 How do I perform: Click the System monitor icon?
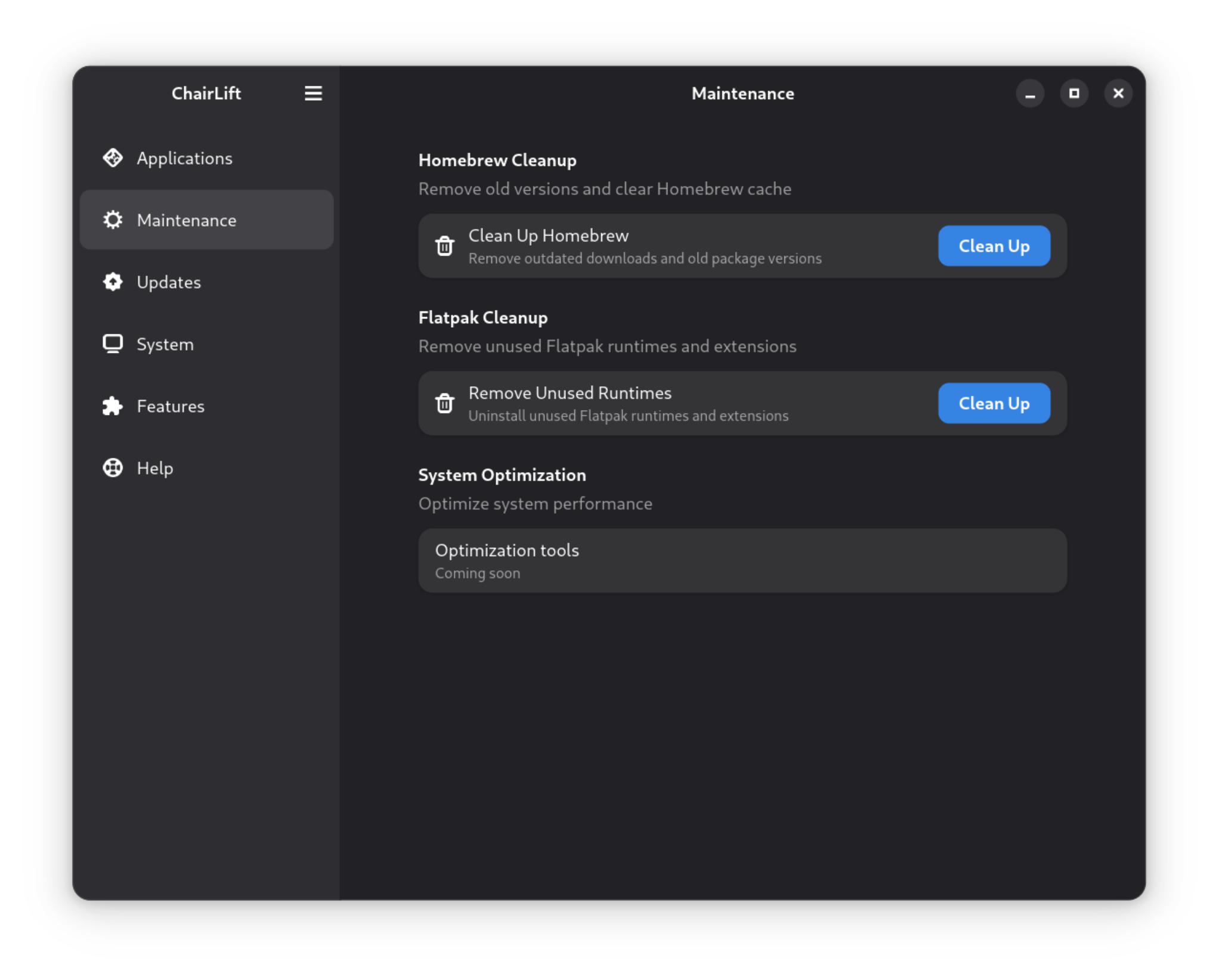tap(113, 344)
